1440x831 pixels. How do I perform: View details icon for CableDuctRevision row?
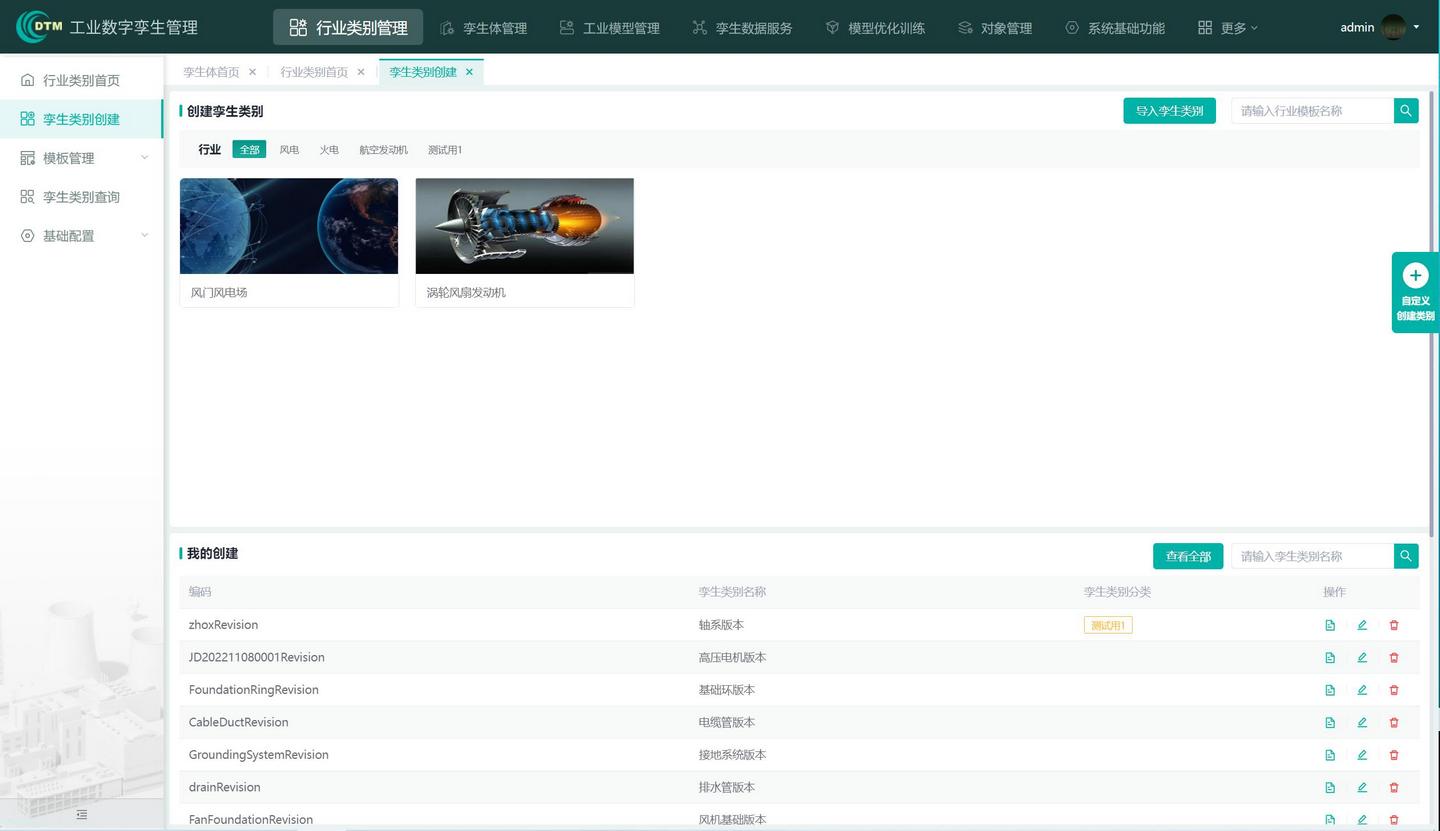click(1330, 723)
